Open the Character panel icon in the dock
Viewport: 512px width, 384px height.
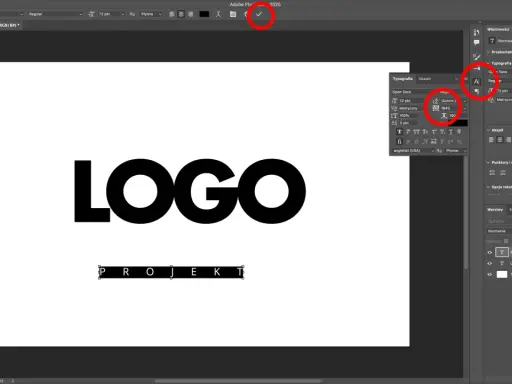coord(476,82)
